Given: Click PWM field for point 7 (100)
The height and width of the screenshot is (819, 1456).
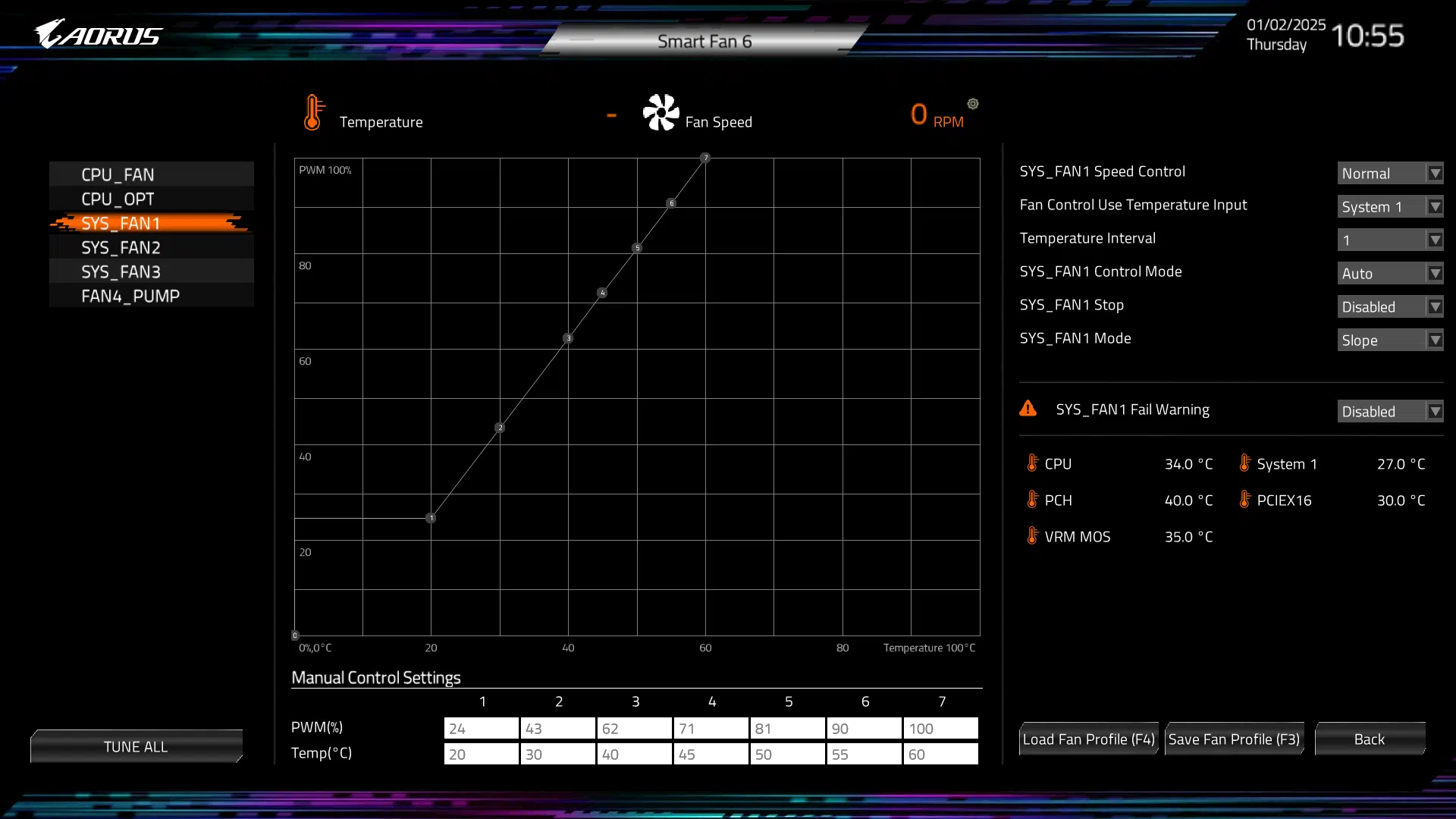Looking at the screenshot, I should click(941, 728).
